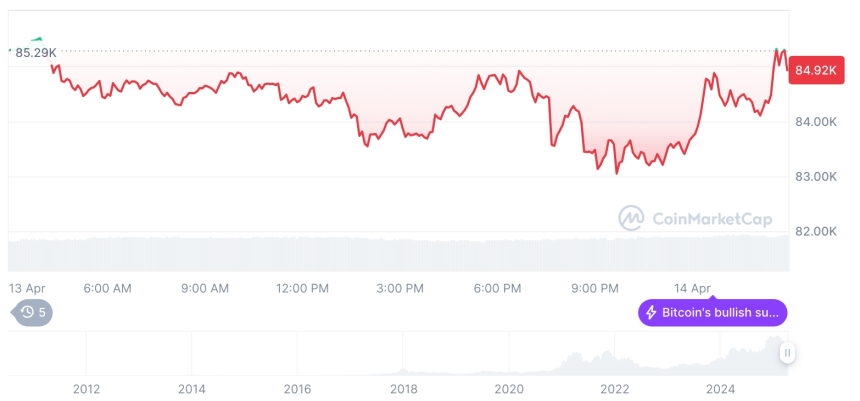The image size is (860, 401).
Task: Click the red 84.92K current price label
Action: (x=815, y=70)
